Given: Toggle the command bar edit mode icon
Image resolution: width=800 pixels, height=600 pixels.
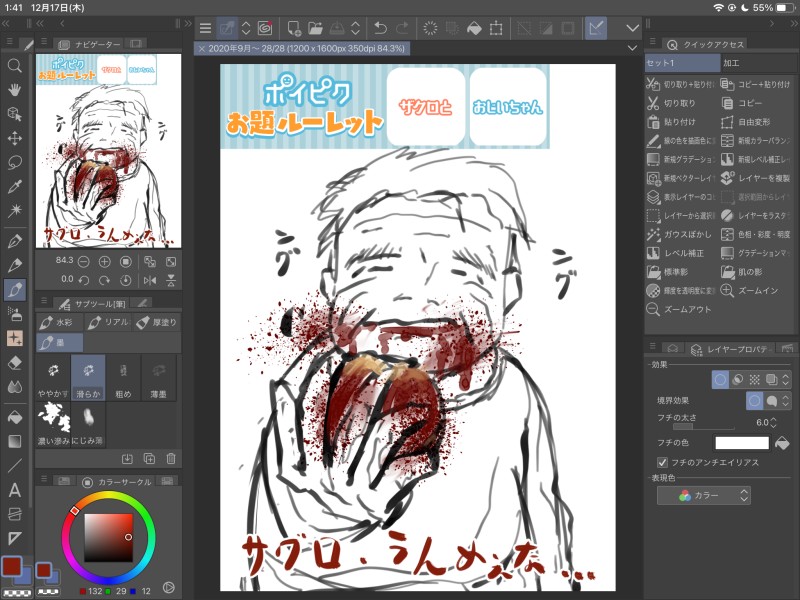Looking at the screenshot, I should tap(227, 28).
